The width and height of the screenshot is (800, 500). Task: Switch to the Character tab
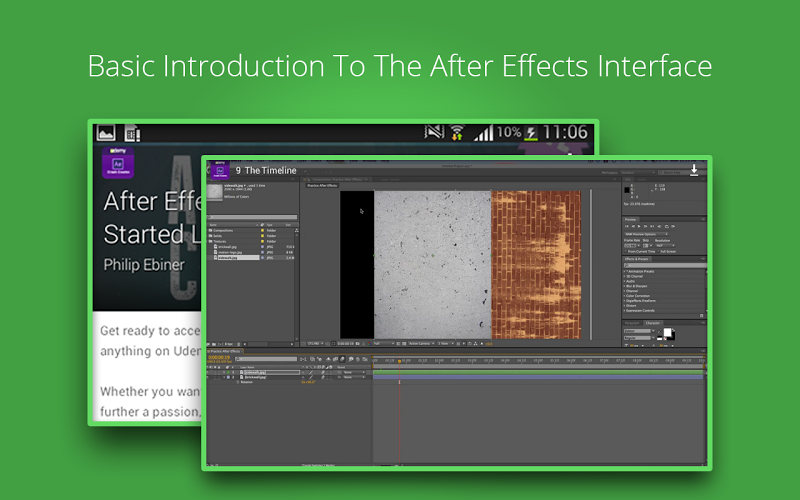tap(653, 323)
